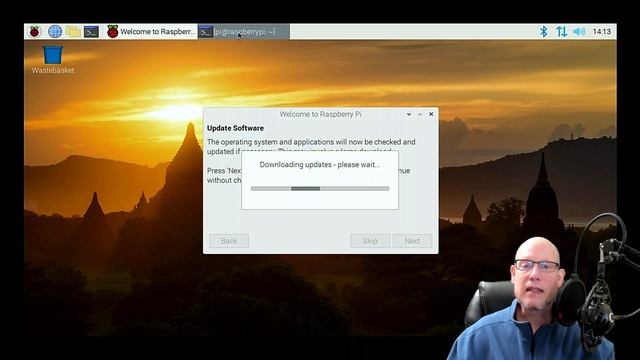Open the Raspberry Pi main menu

(x=35, y=31)
